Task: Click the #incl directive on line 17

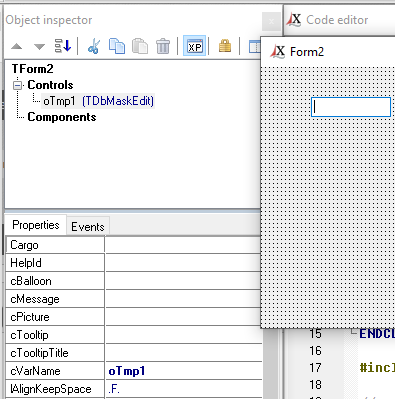Action: [x=377, y=368]
